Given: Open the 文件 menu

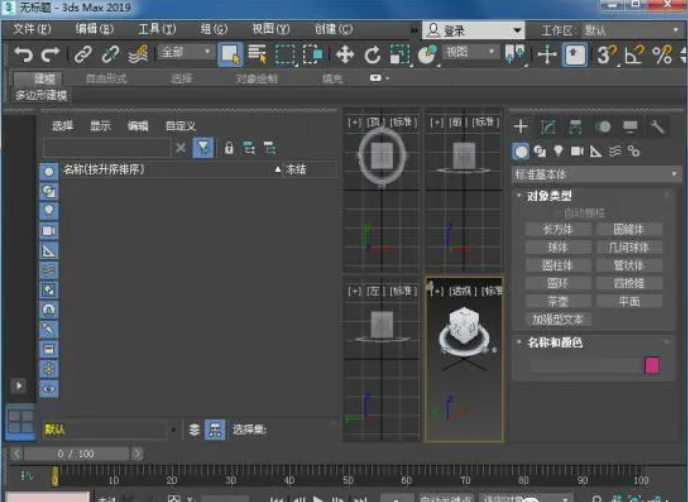Looking at the screenshot, I should tap(32, 29).
